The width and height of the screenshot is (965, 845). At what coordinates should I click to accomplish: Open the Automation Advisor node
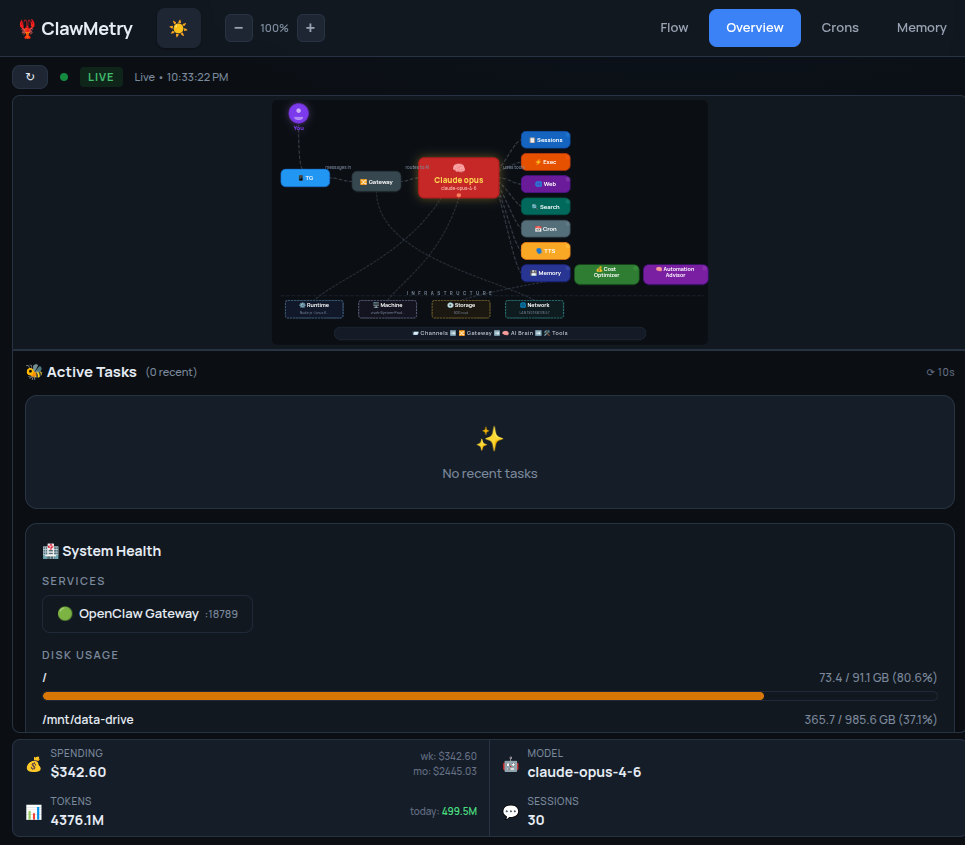point(675,274)
